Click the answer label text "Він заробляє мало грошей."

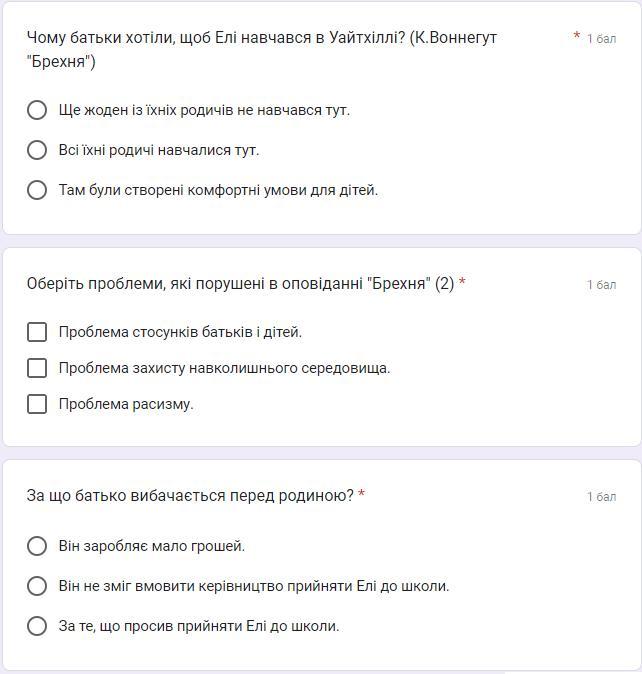(x=152, y=546)
